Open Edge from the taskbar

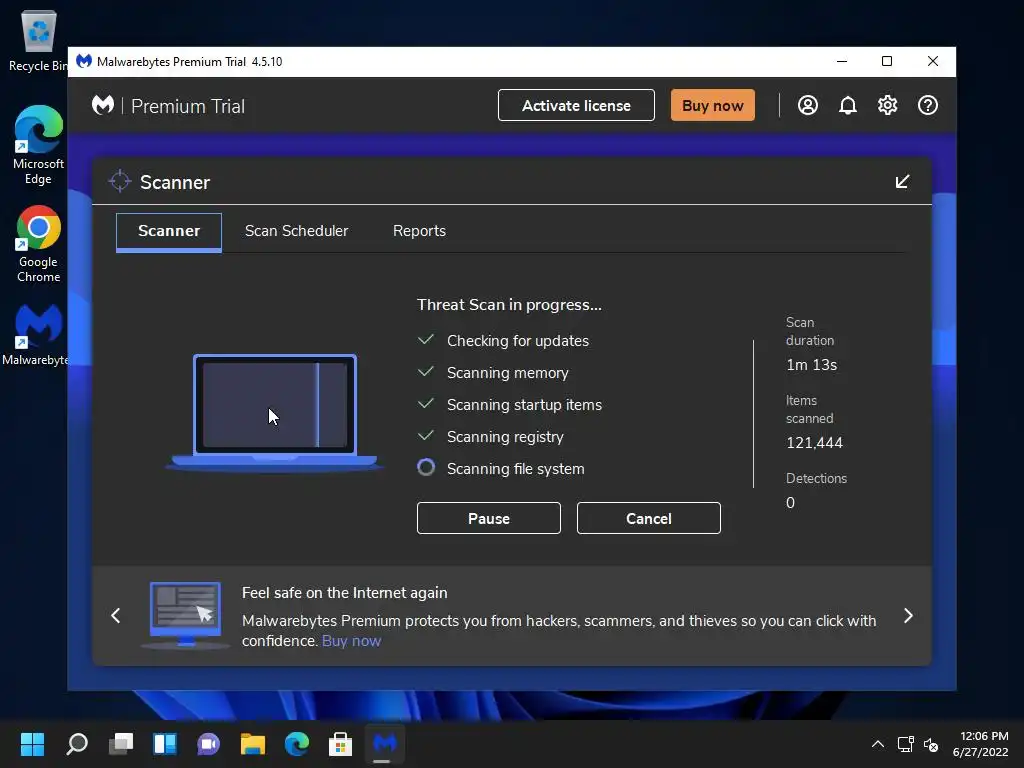click(296, 744)
